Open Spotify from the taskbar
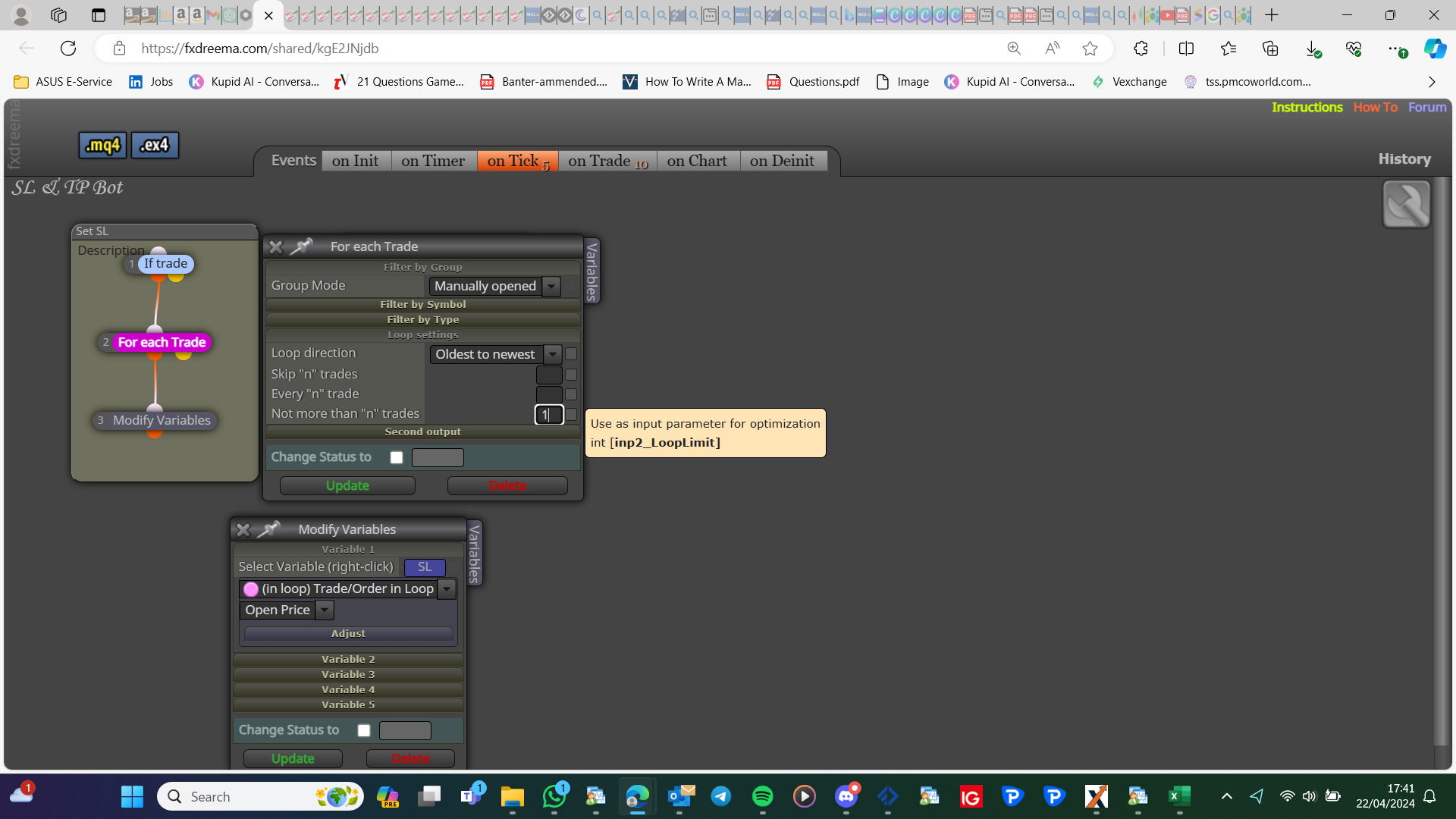Screen dimensions: 1456x819 [762, 796]
